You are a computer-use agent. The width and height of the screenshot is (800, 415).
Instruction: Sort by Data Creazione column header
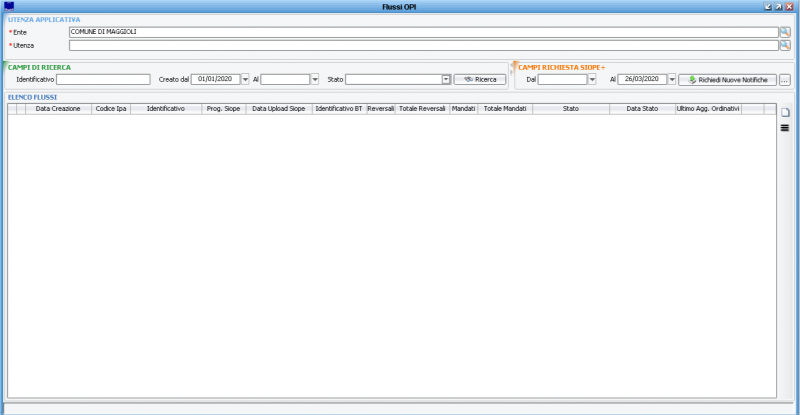[x=58, y=109]
